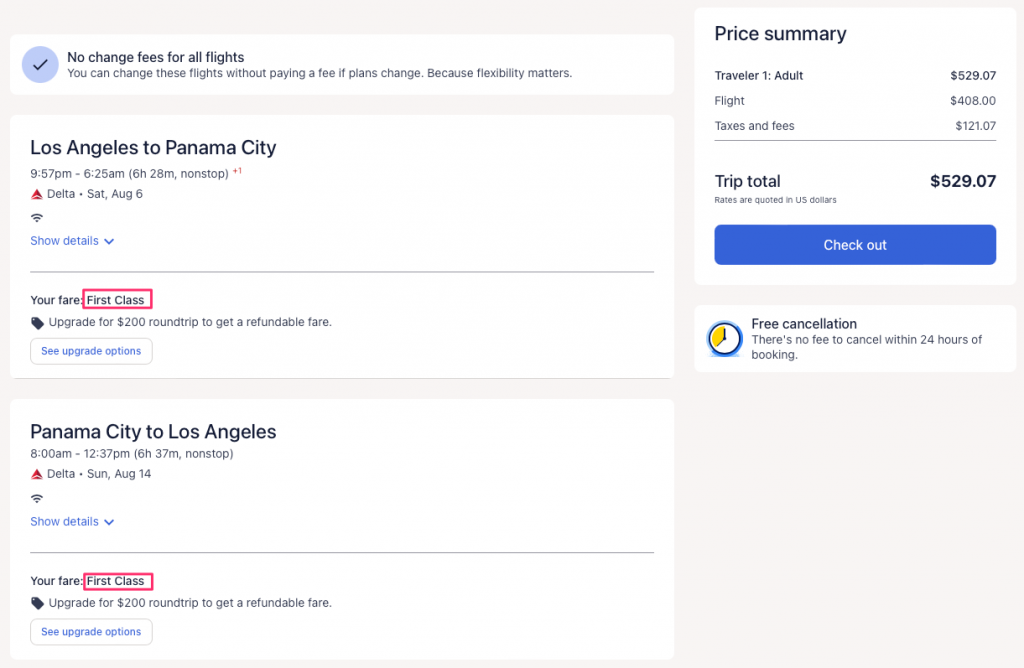Click the $529.07 Trip total amount
This screenshot has height=668, width=1024.
point(962,182)
